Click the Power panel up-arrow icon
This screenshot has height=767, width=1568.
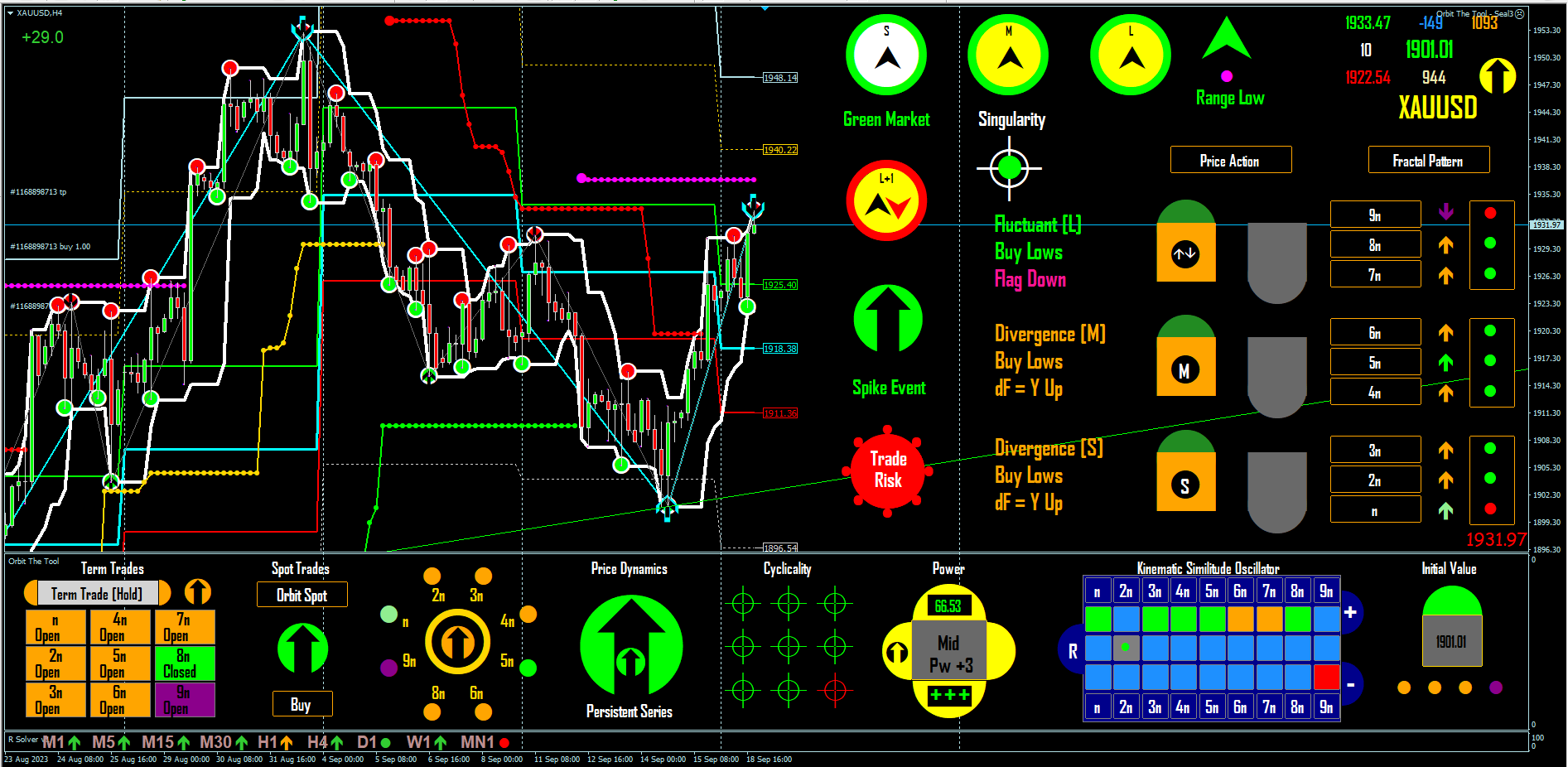coord(896,653)
